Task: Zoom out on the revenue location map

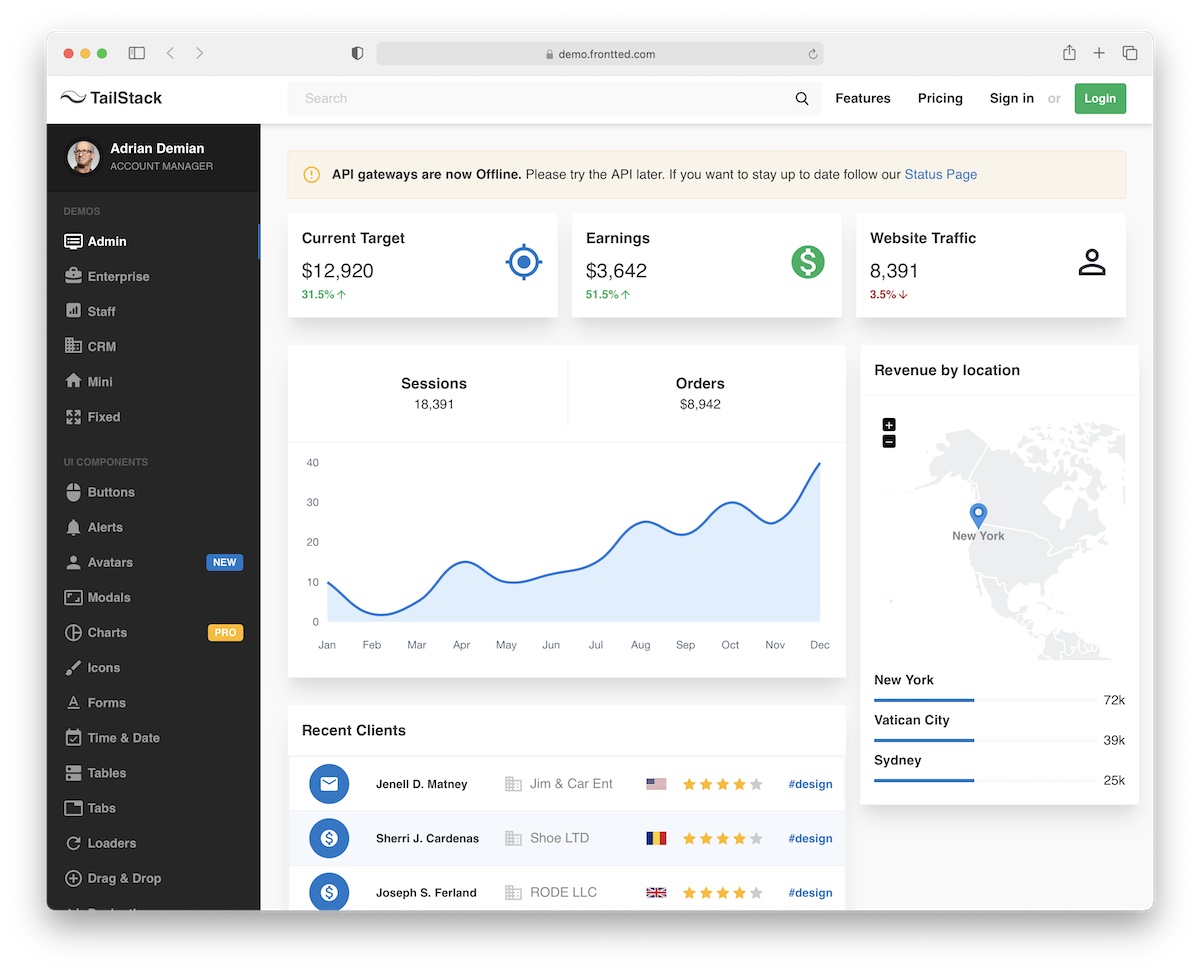Action: pos(888,441)
